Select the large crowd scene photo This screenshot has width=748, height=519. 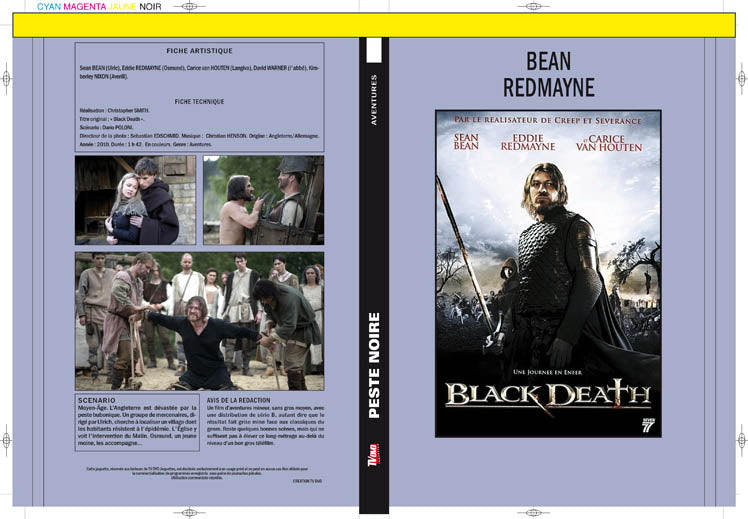(x=200, y=321)
